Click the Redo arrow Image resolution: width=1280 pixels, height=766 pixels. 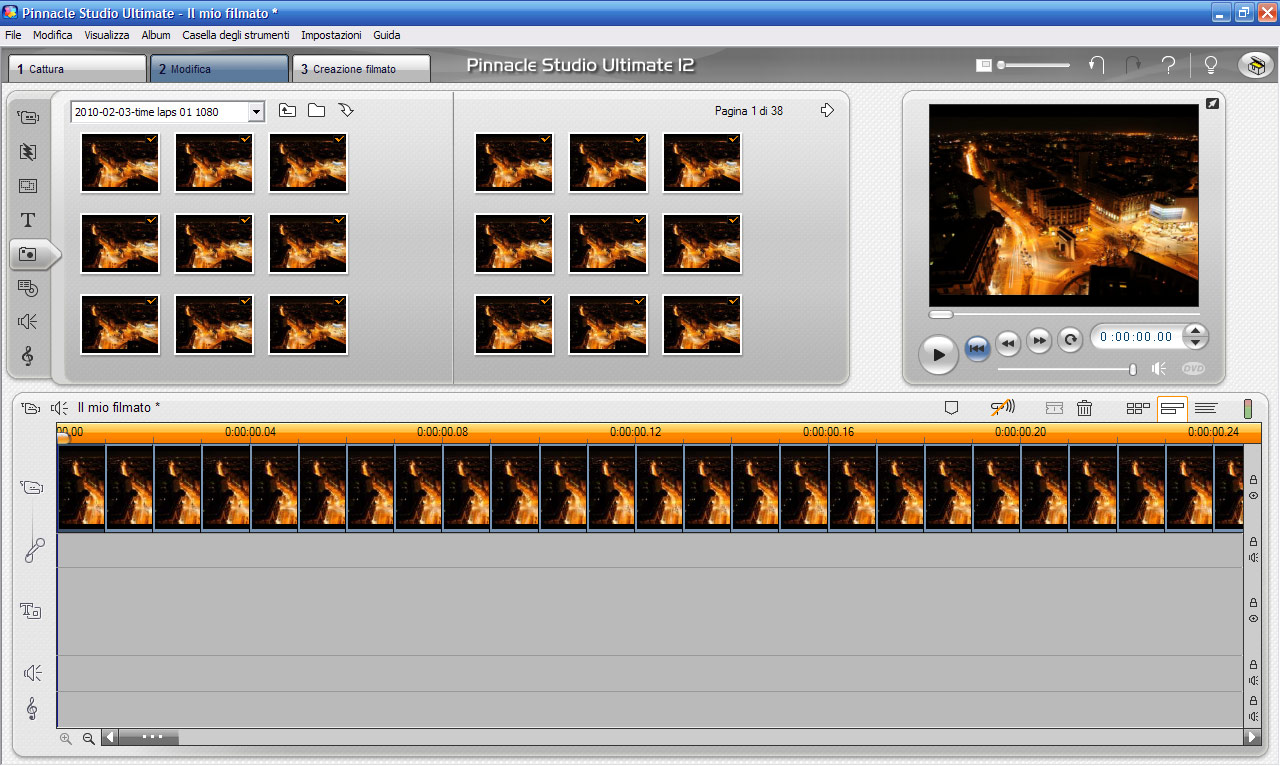[x=1133, y=66]
